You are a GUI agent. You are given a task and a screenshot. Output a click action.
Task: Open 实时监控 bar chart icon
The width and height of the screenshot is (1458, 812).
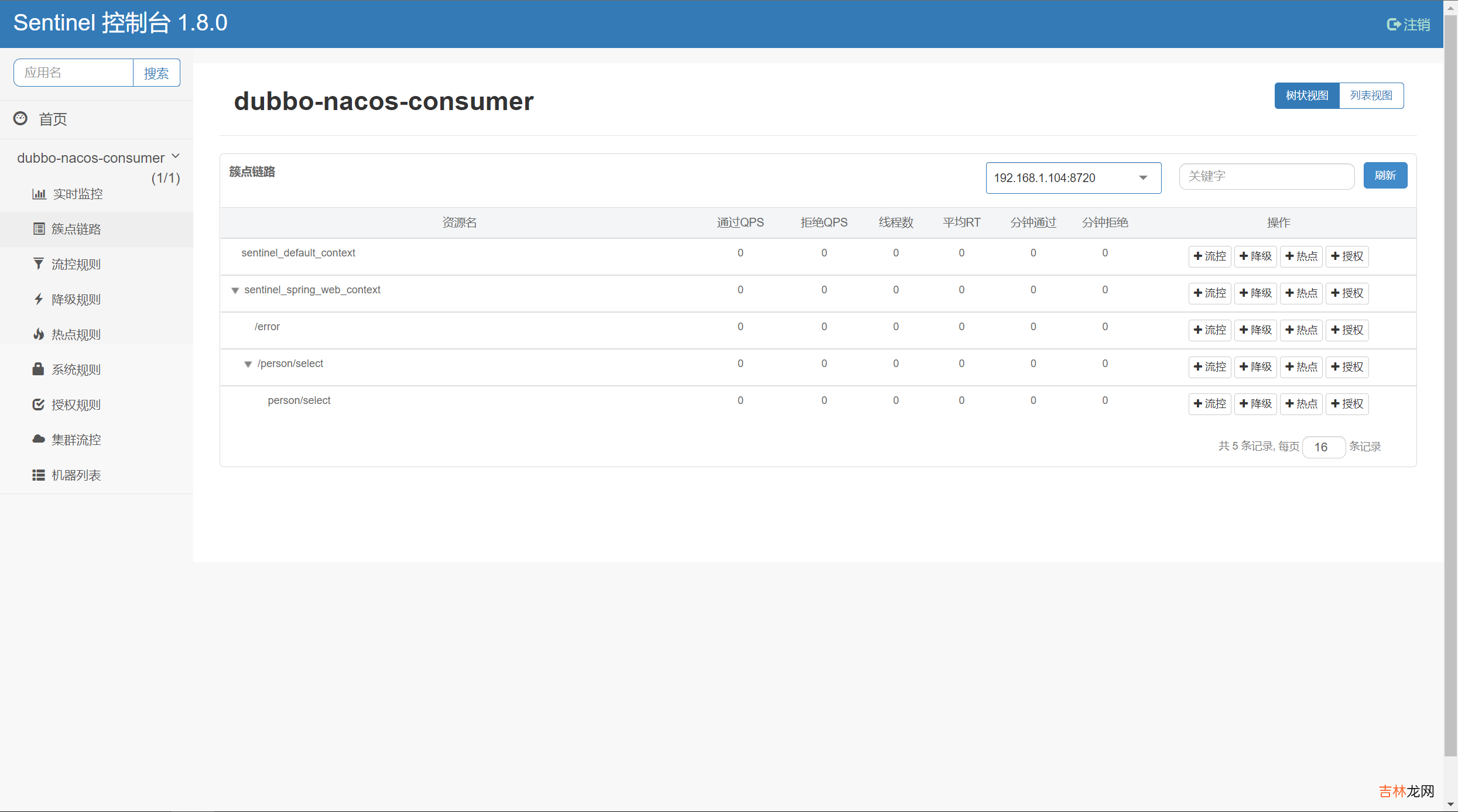(39, 194)
